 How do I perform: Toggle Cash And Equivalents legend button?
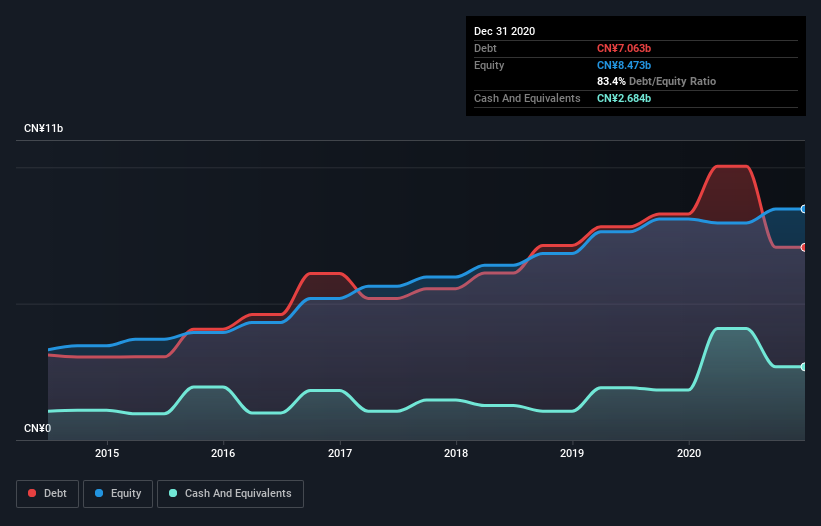click(x=230, y=494)
